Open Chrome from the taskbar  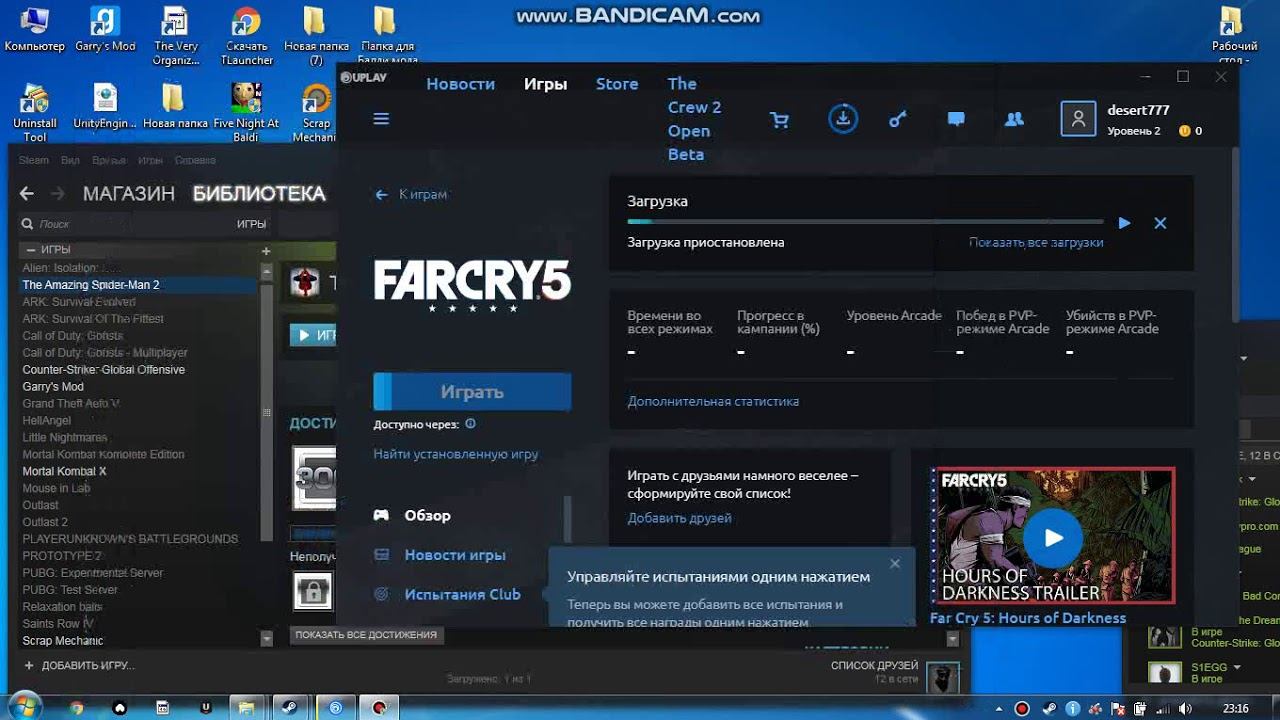pyautogui.click(x=77, y=707)
